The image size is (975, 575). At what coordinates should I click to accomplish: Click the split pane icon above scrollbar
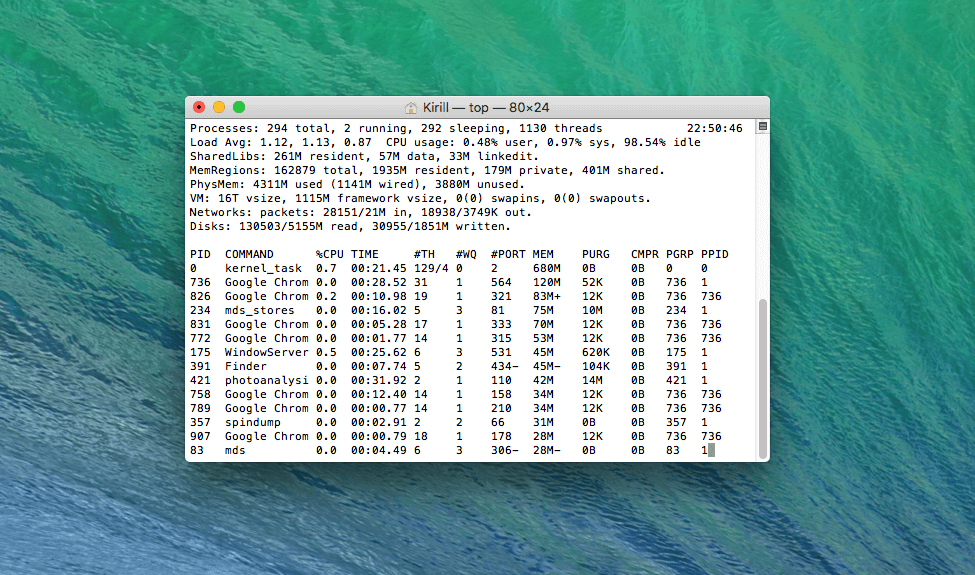click(x=762, y=127)
